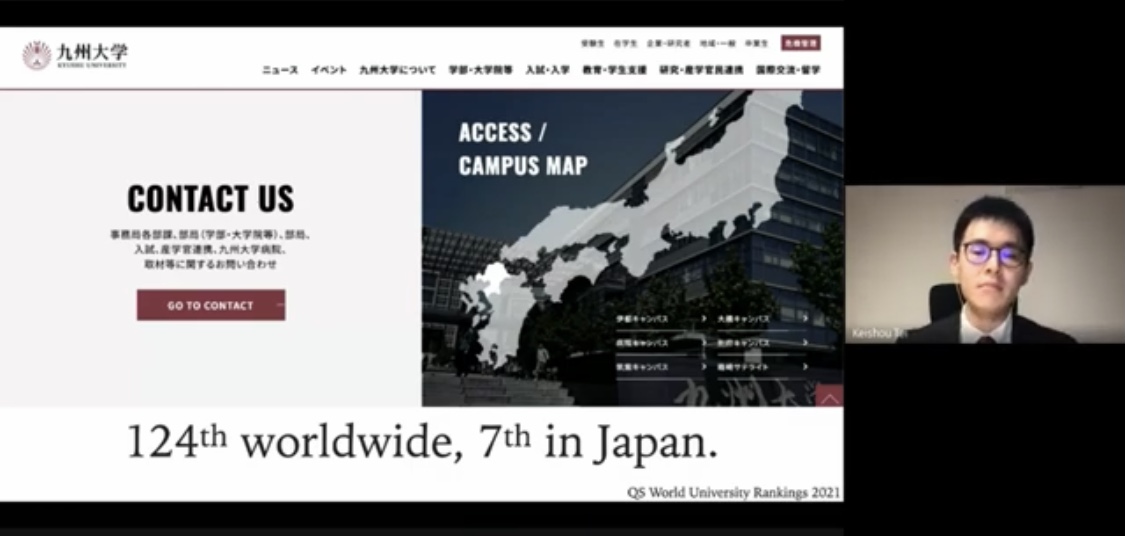Follow the 卒業生 audience link
This screenshot has width=1125, height=536.
pos(756,44)
